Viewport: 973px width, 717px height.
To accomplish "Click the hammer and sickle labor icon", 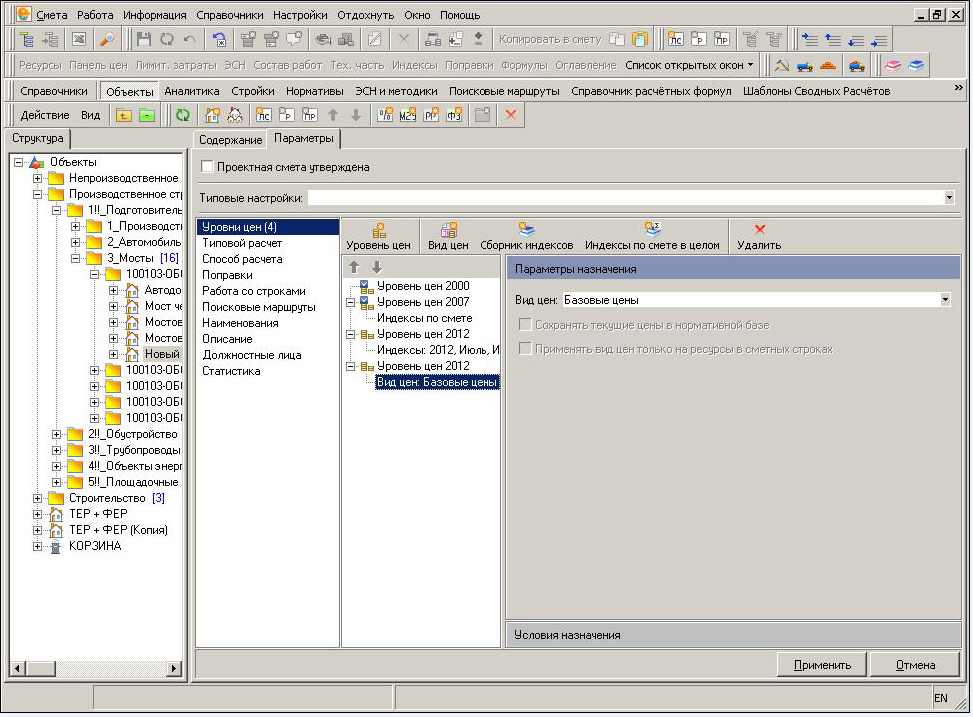I will tap(782, 65).
